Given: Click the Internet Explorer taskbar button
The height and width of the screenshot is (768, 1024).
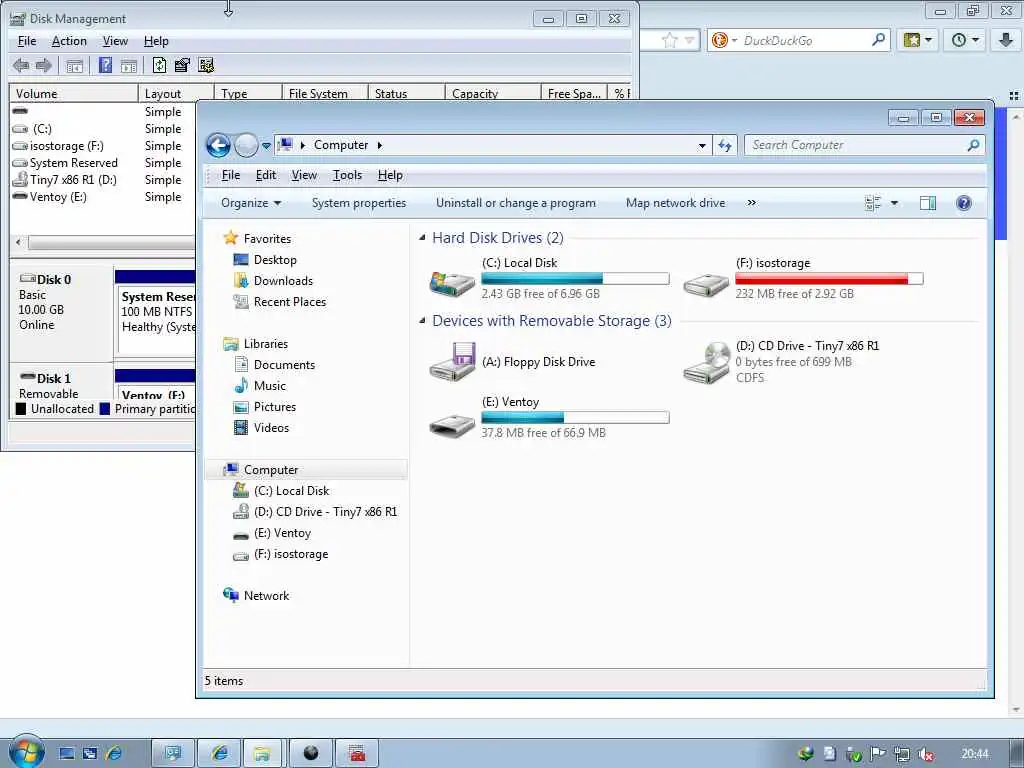Looking at the screenshot, I should (x=219, y=753).
